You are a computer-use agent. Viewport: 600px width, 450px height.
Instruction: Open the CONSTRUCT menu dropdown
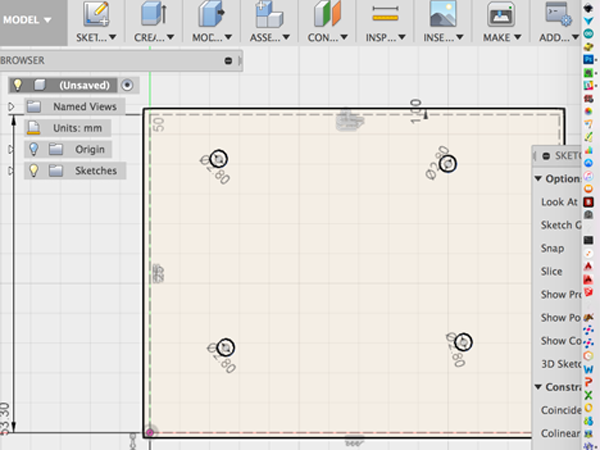point(328,38)
